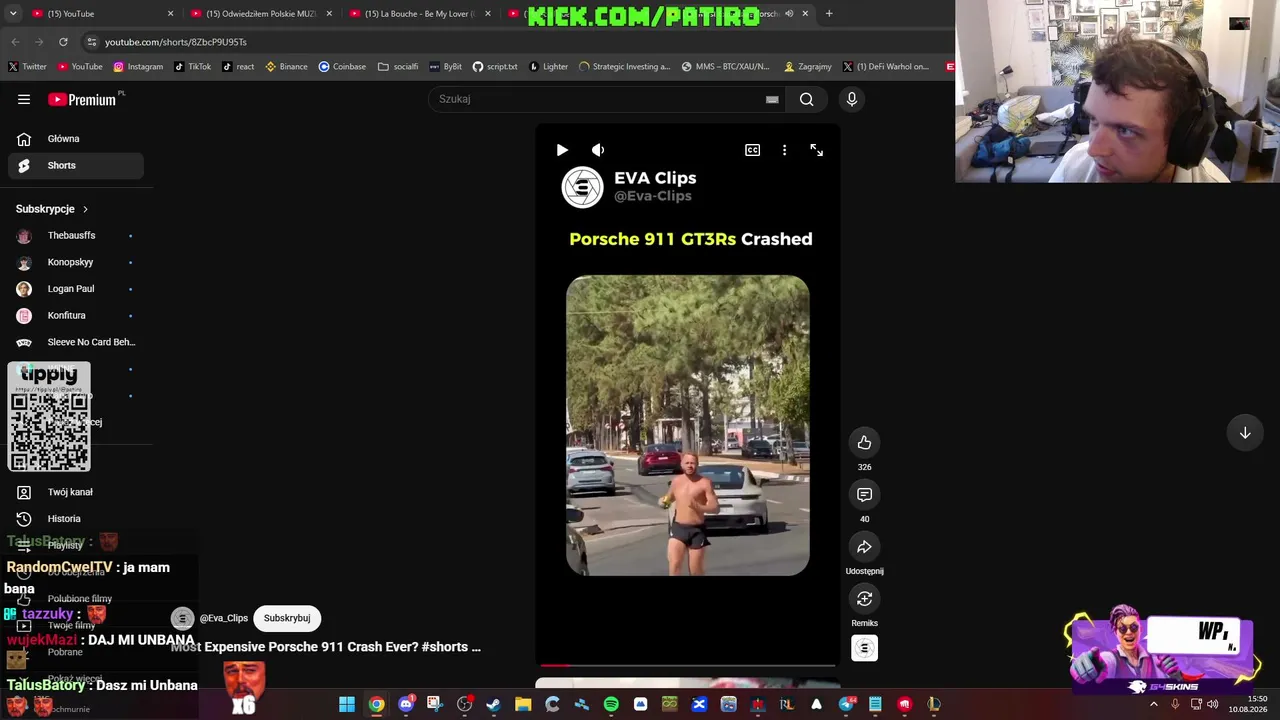Open the Remiks option
Image resolution: width=1280 pixels, height=720 pixels.
point(864,599)
